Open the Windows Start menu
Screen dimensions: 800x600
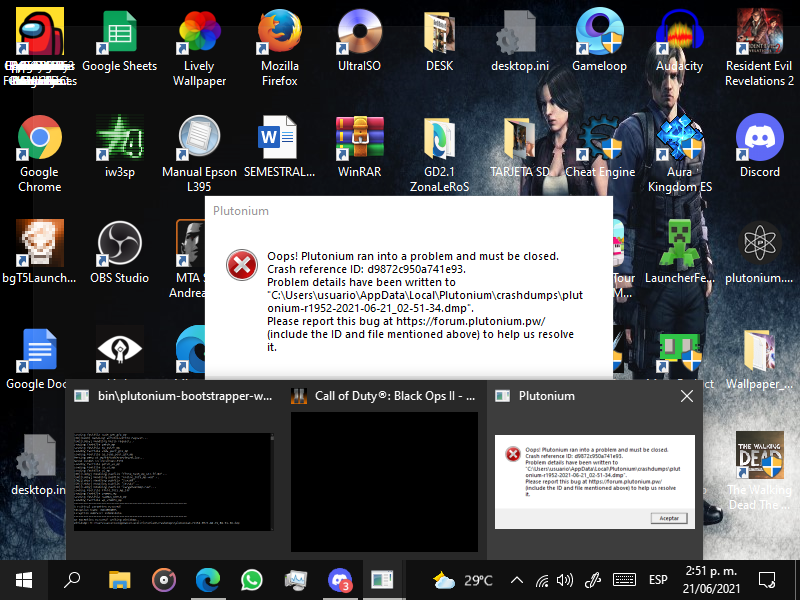click(24, 580)
